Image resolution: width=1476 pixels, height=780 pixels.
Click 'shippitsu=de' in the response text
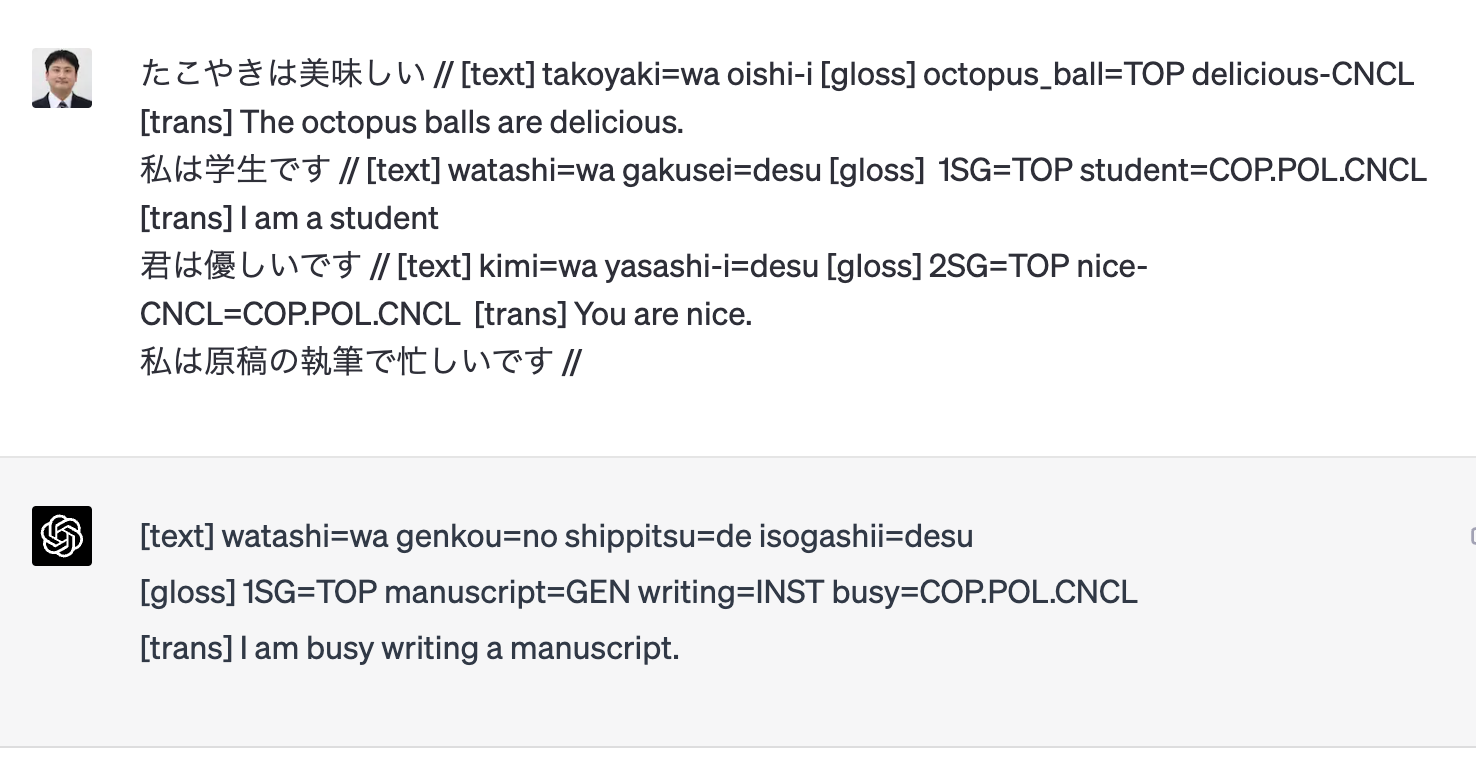pyautogui.click(x=657, y=537)
